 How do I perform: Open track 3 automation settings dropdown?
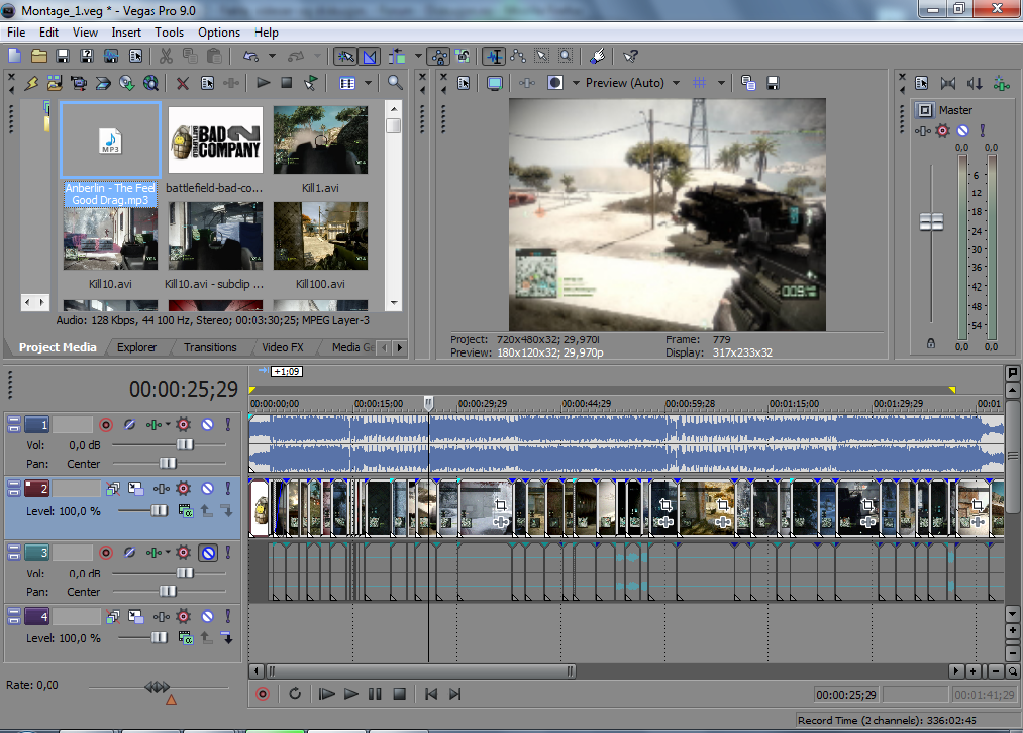168,553
